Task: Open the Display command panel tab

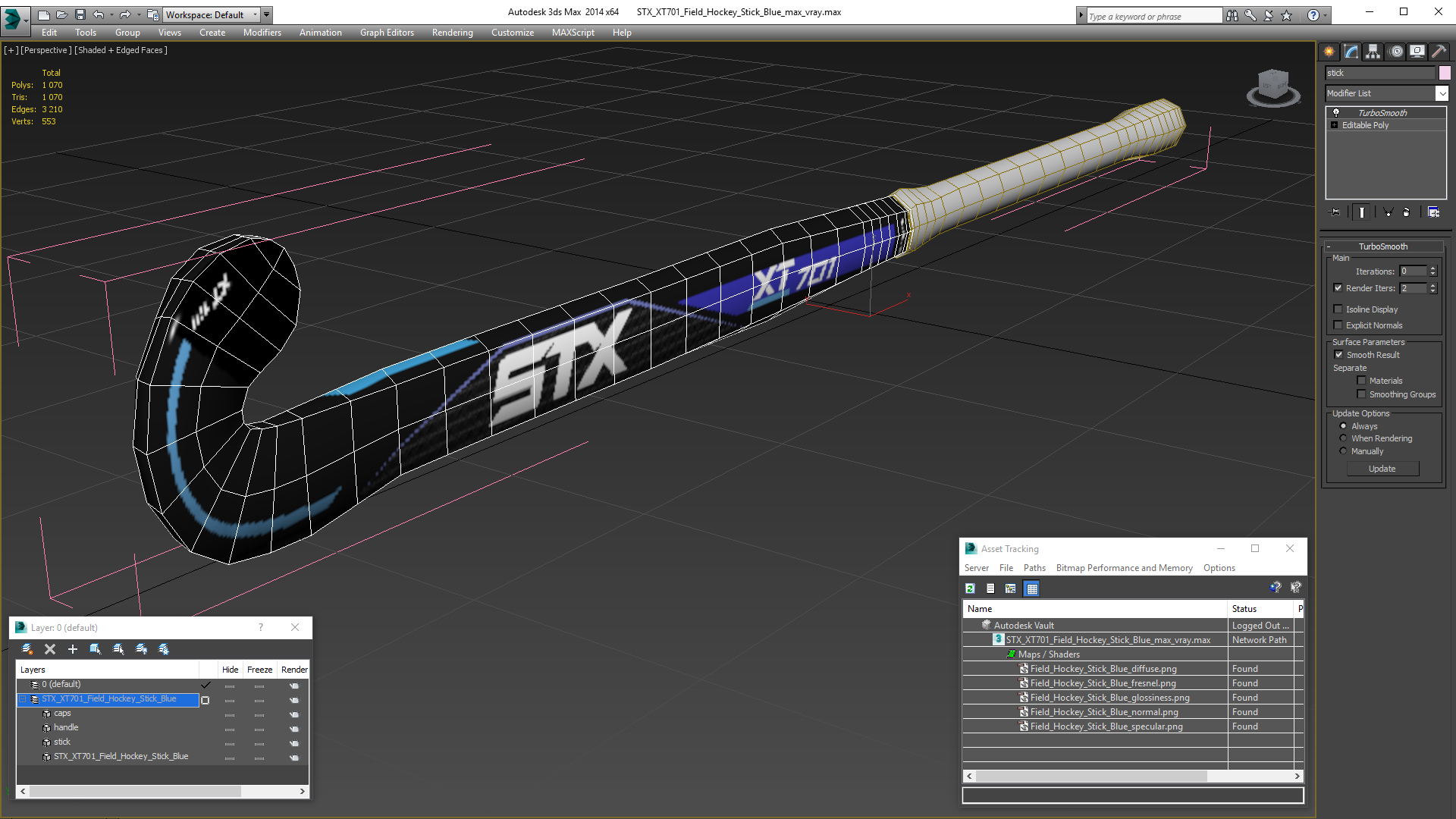Action: click(x=1417, y=52)
